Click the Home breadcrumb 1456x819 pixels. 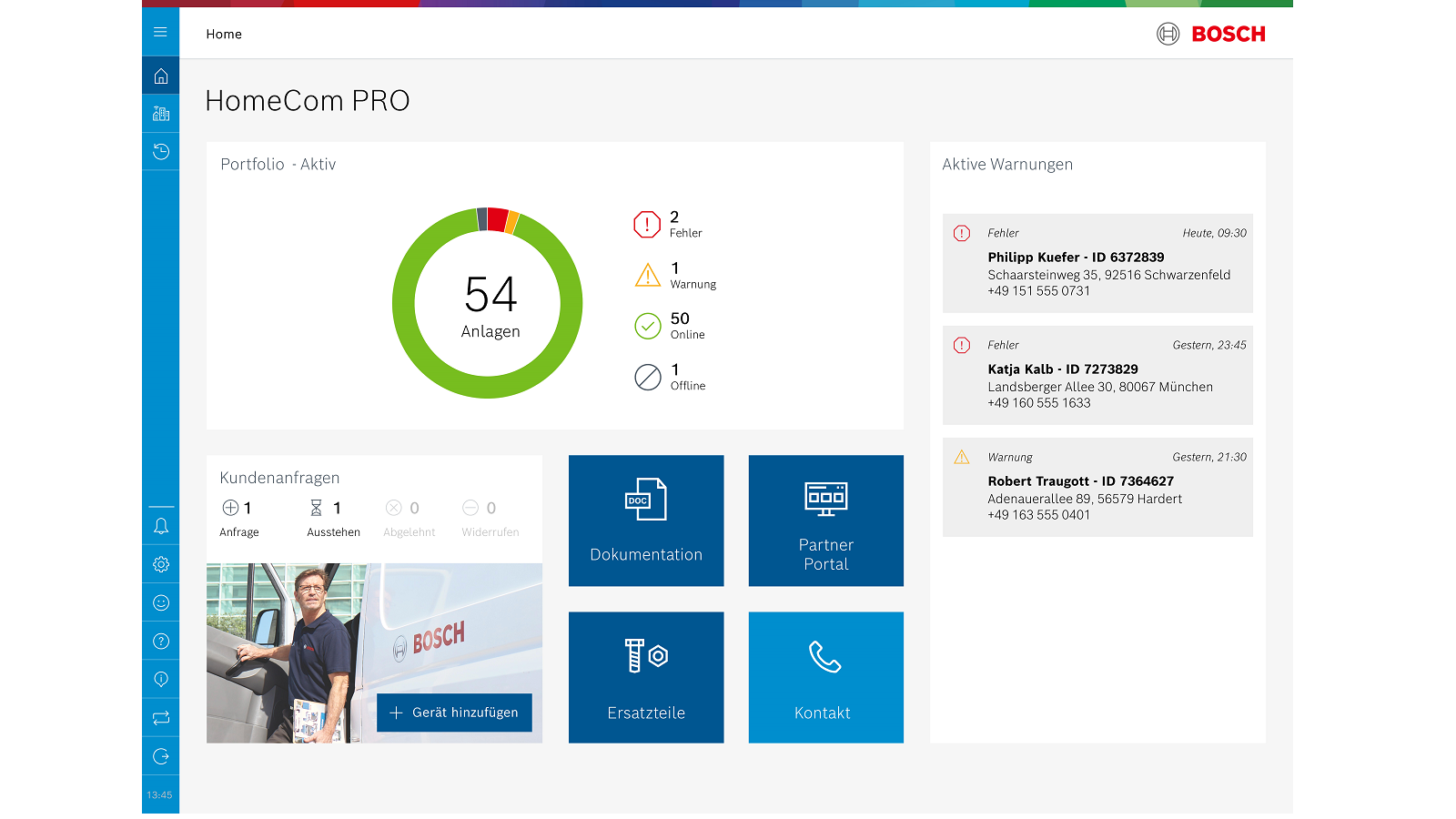(x=224, y=34)
